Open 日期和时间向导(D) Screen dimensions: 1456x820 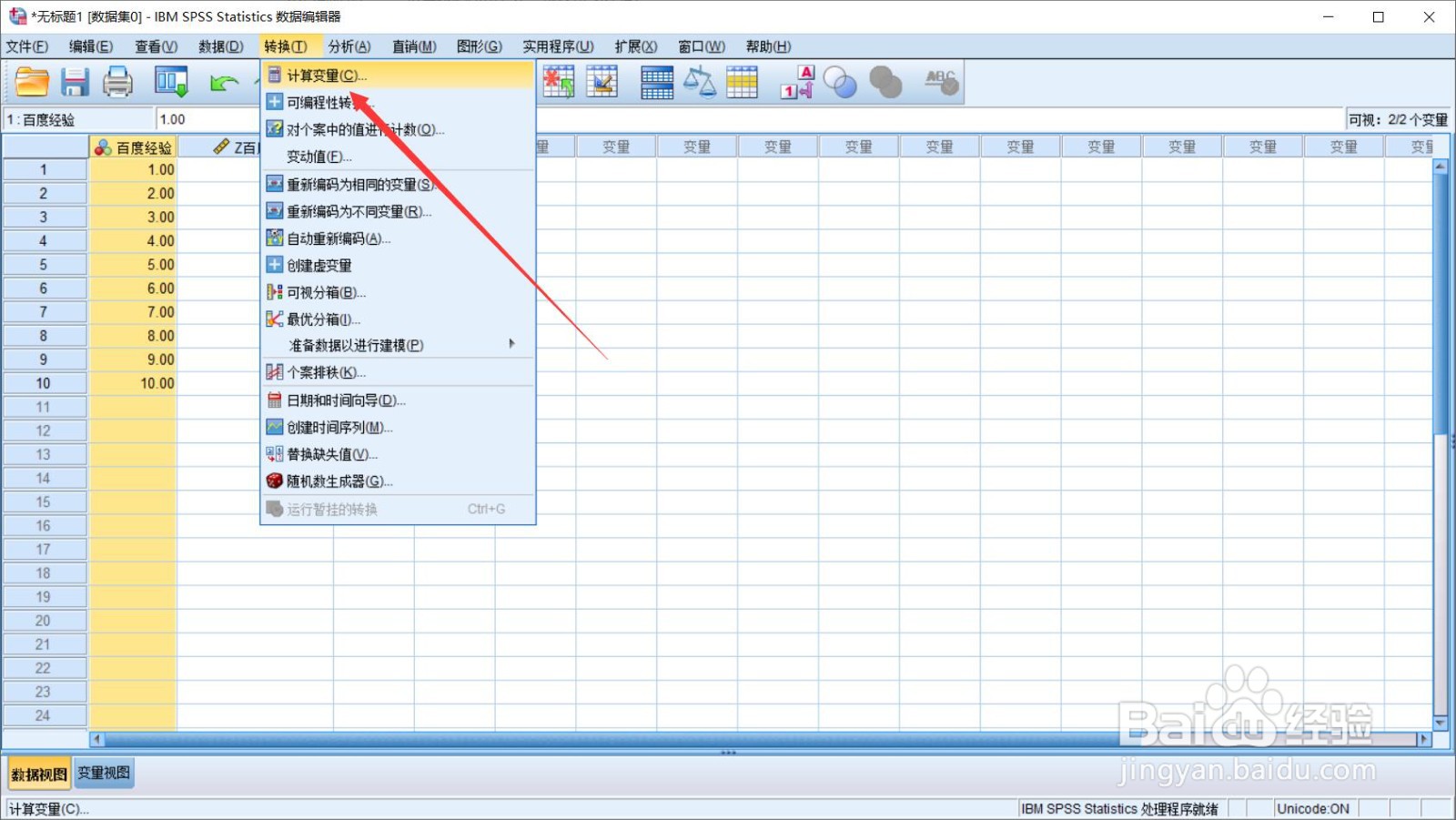pyautogui.click(x=398, y=400)
